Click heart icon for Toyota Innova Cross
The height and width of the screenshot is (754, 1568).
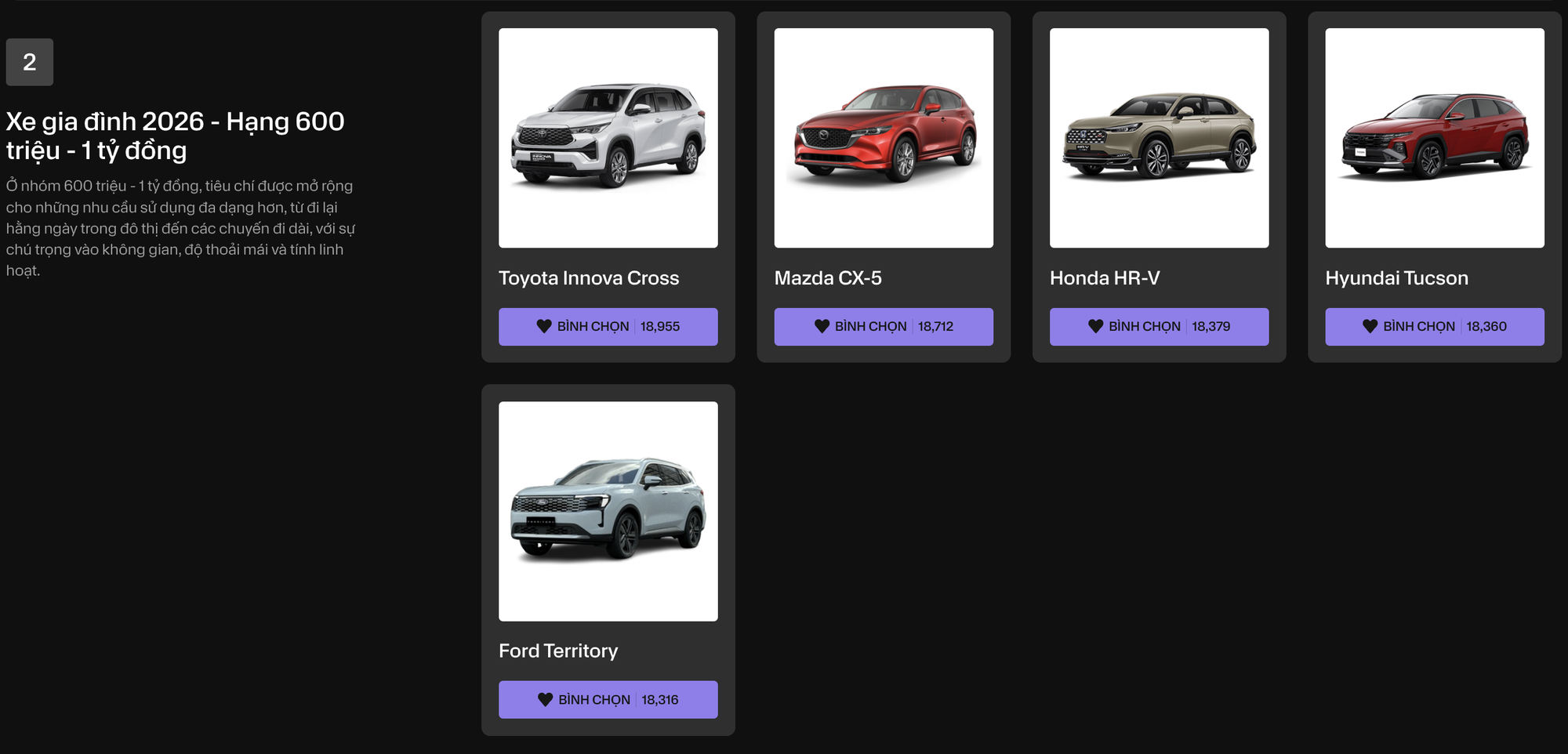[x=544, y=326]
